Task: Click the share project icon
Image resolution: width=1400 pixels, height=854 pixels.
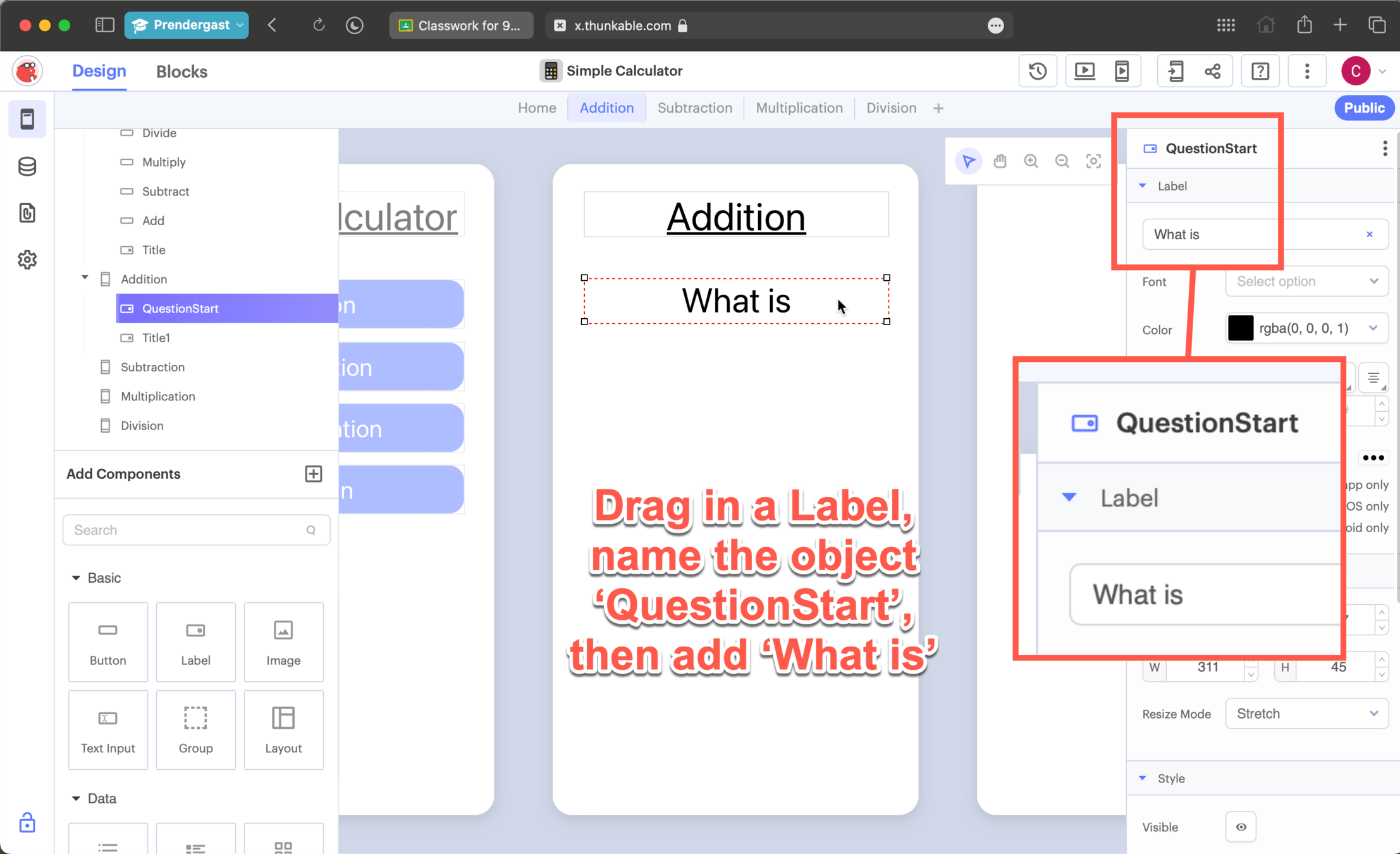Action: (1212, 71)
